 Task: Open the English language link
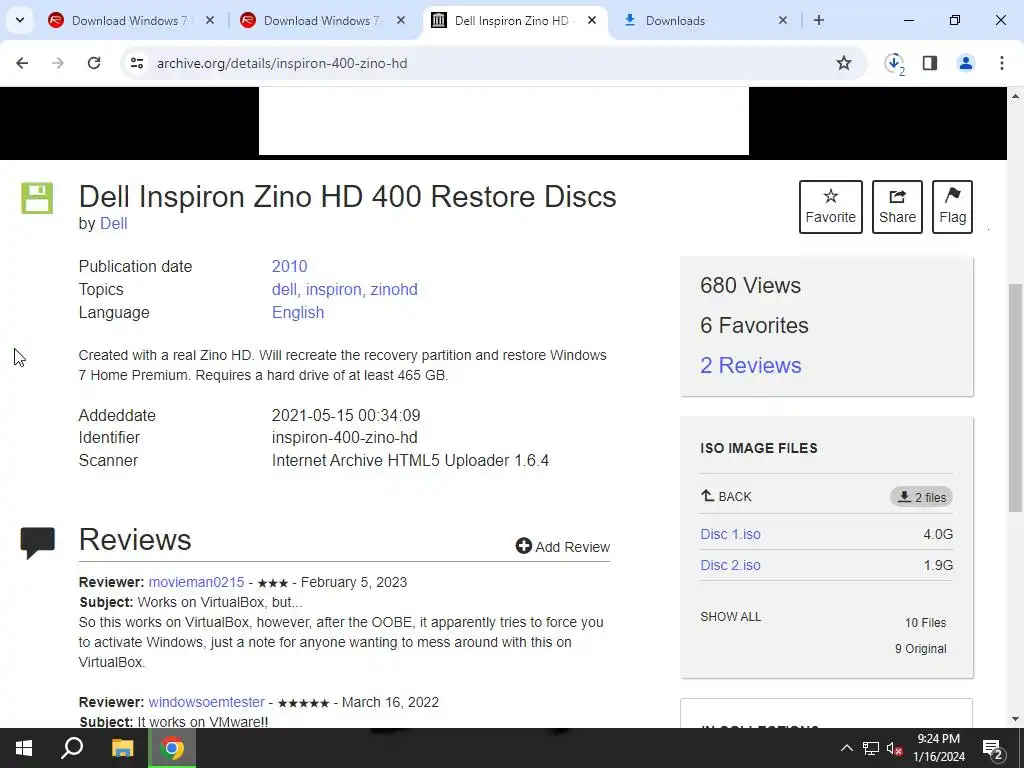[x=298, y=312]
